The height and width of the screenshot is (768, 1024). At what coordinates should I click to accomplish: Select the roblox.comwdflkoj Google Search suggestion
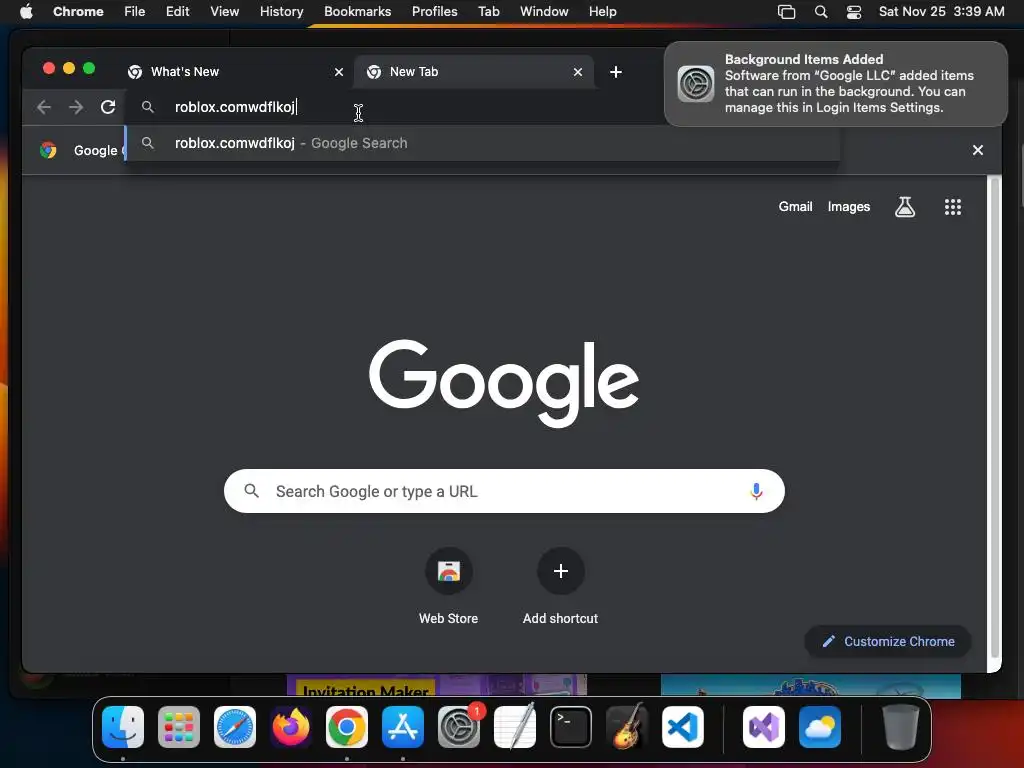point(482,143)
